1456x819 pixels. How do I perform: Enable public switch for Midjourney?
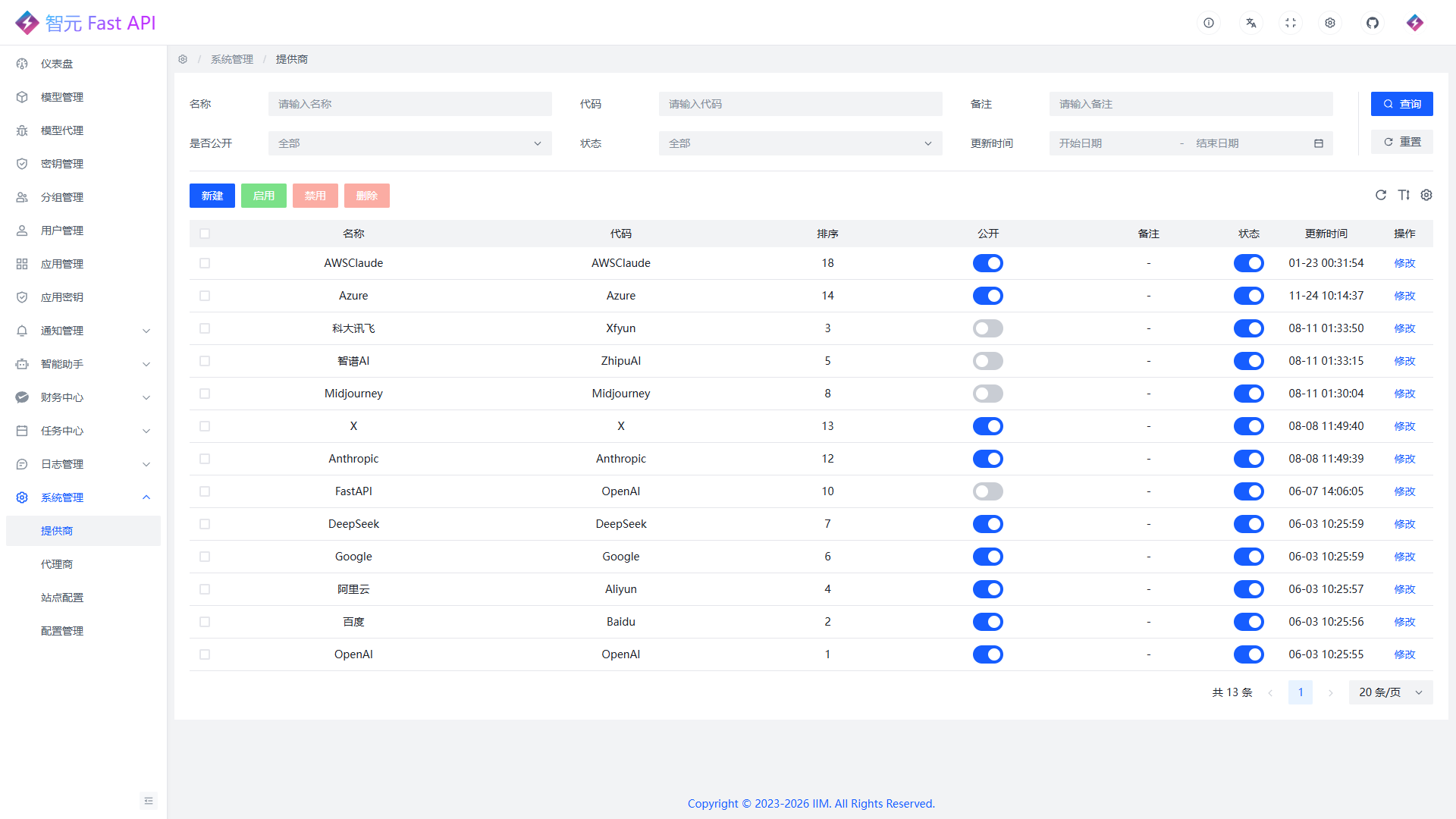[987, 394]
